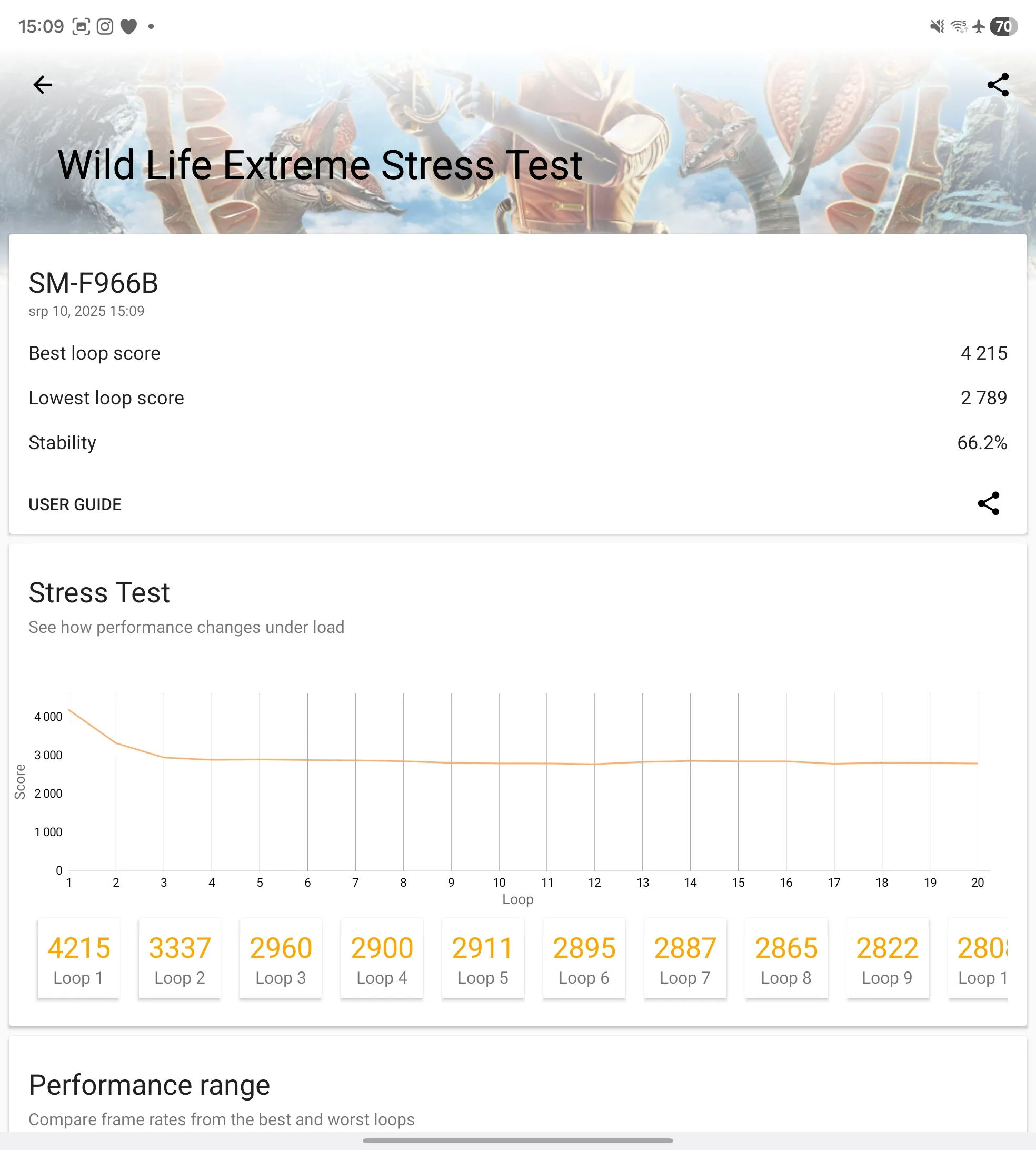The height and width of the screenshot is (1150, 1036).
Task: Tap the bottom navigation gesture handle
Action: (x=517, y=1141)
